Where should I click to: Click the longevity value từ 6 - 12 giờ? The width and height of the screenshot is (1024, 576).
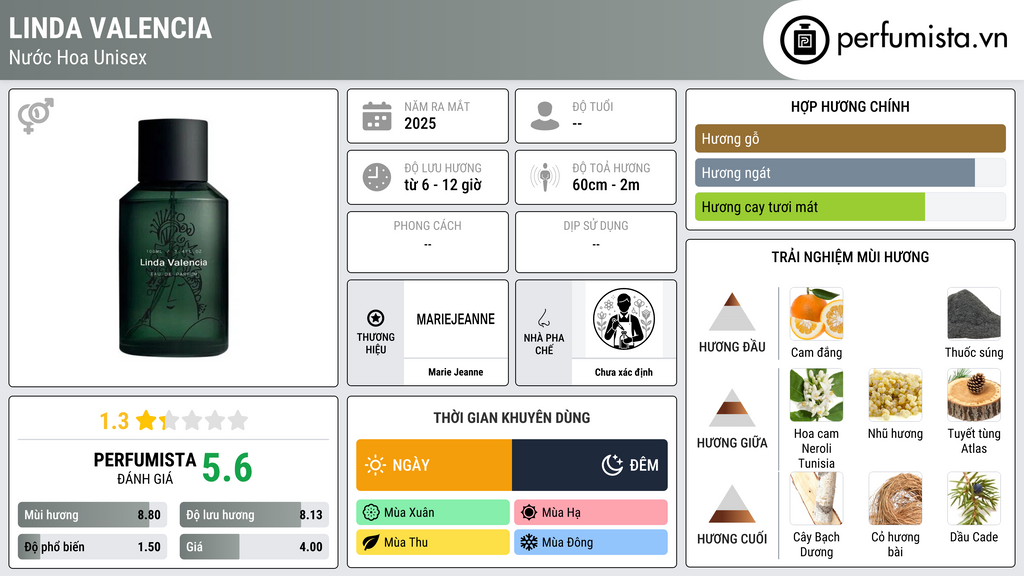point(443,185)
